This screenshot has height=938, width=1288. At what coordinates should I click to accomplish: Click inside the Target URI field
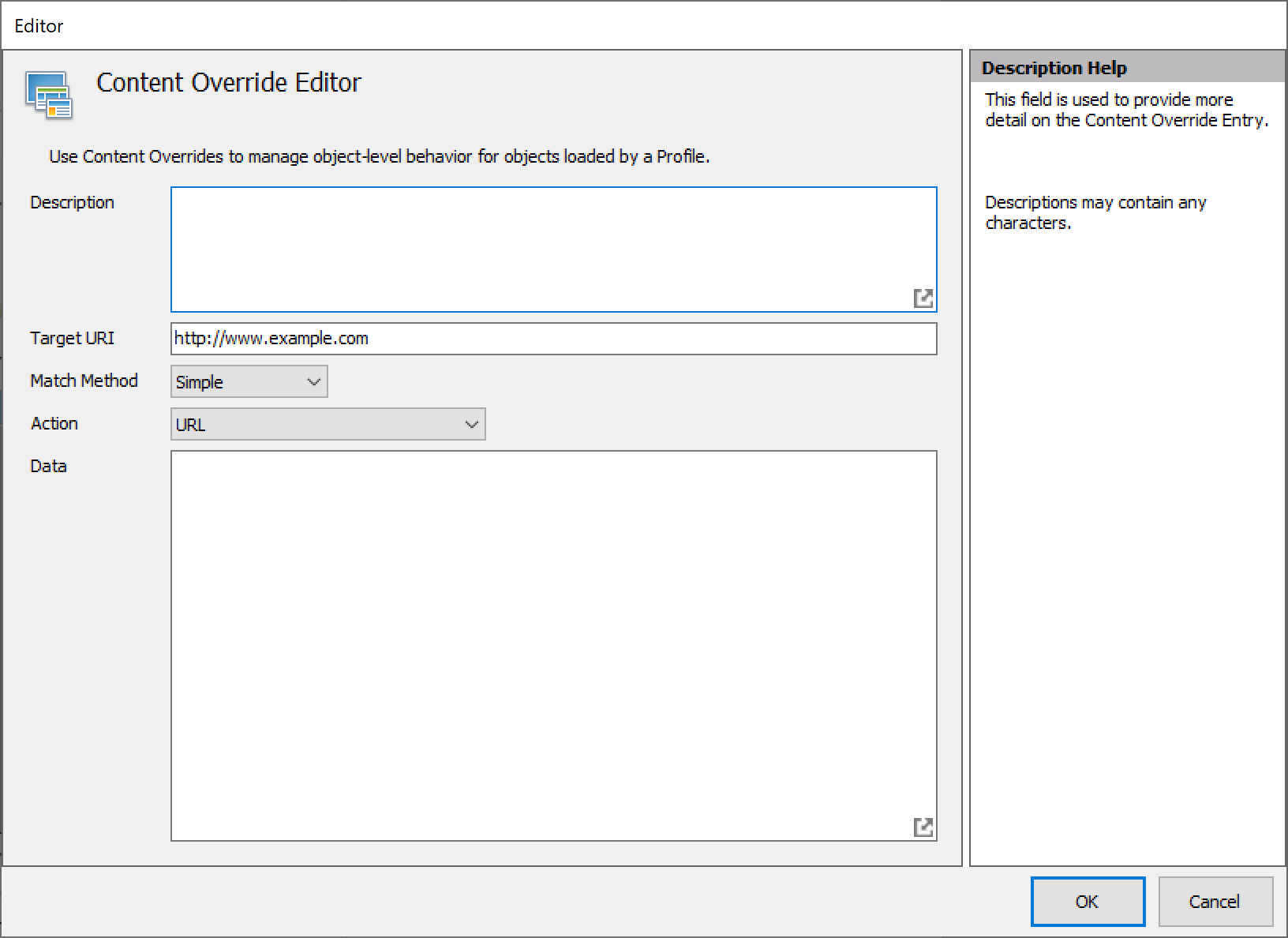(552, 339)
